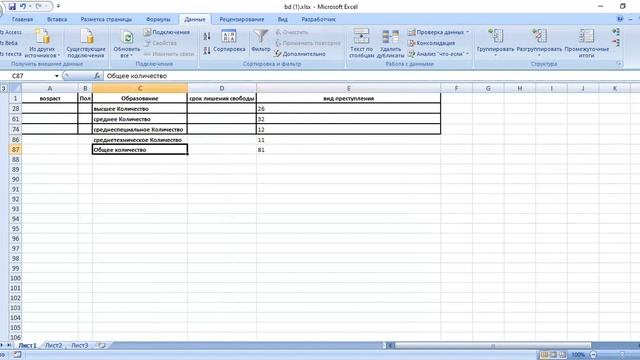Screen dimensions: 640x360
Task: Click the horizontal scrollbar thumb
Action: click(x=493, y=346)
